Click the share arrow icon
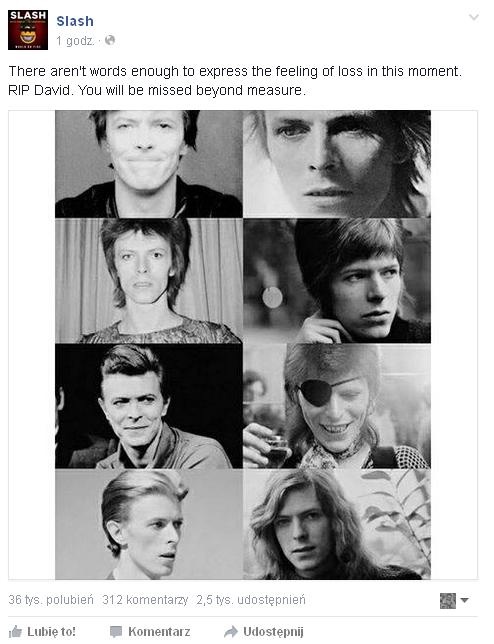The width and height of the screenshot is (494, 644). 231,631
